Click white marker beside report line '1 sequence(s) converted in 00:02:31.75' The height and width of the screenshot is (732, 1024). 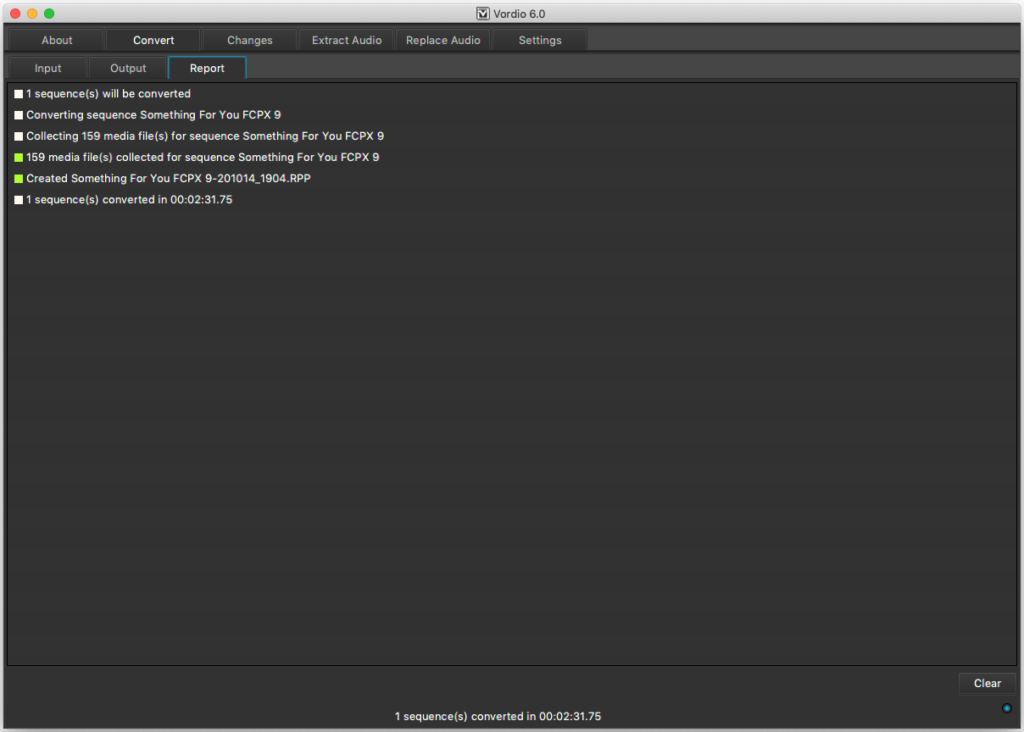tap(18, 200)
